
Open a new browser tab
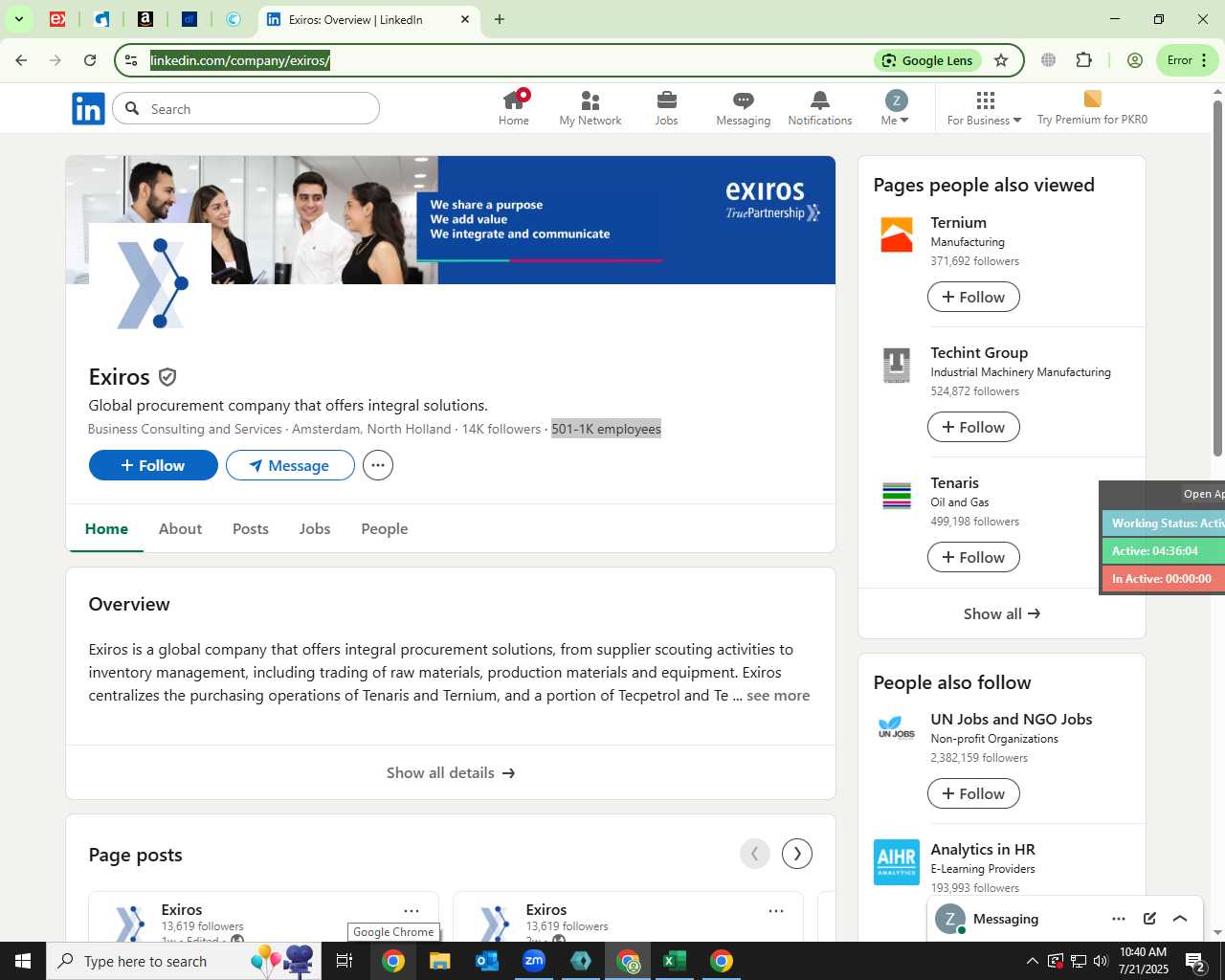(500, 19)
